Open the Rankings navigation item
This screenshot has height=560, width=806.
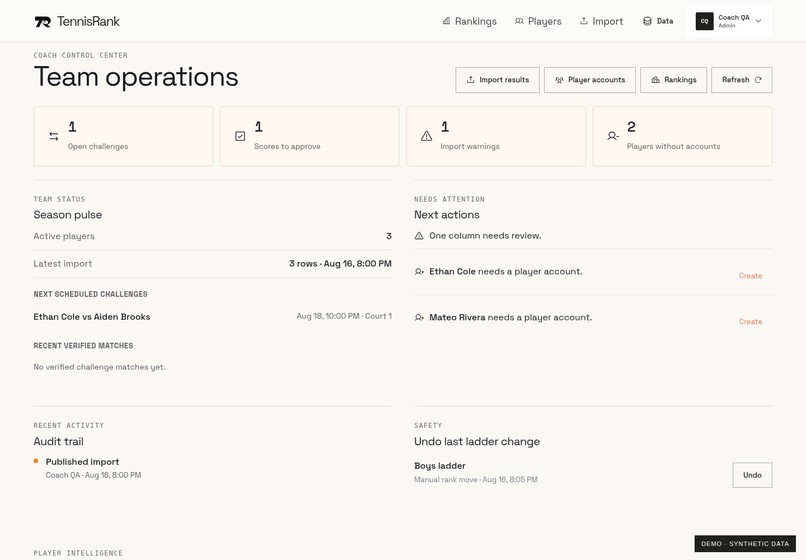469,21
